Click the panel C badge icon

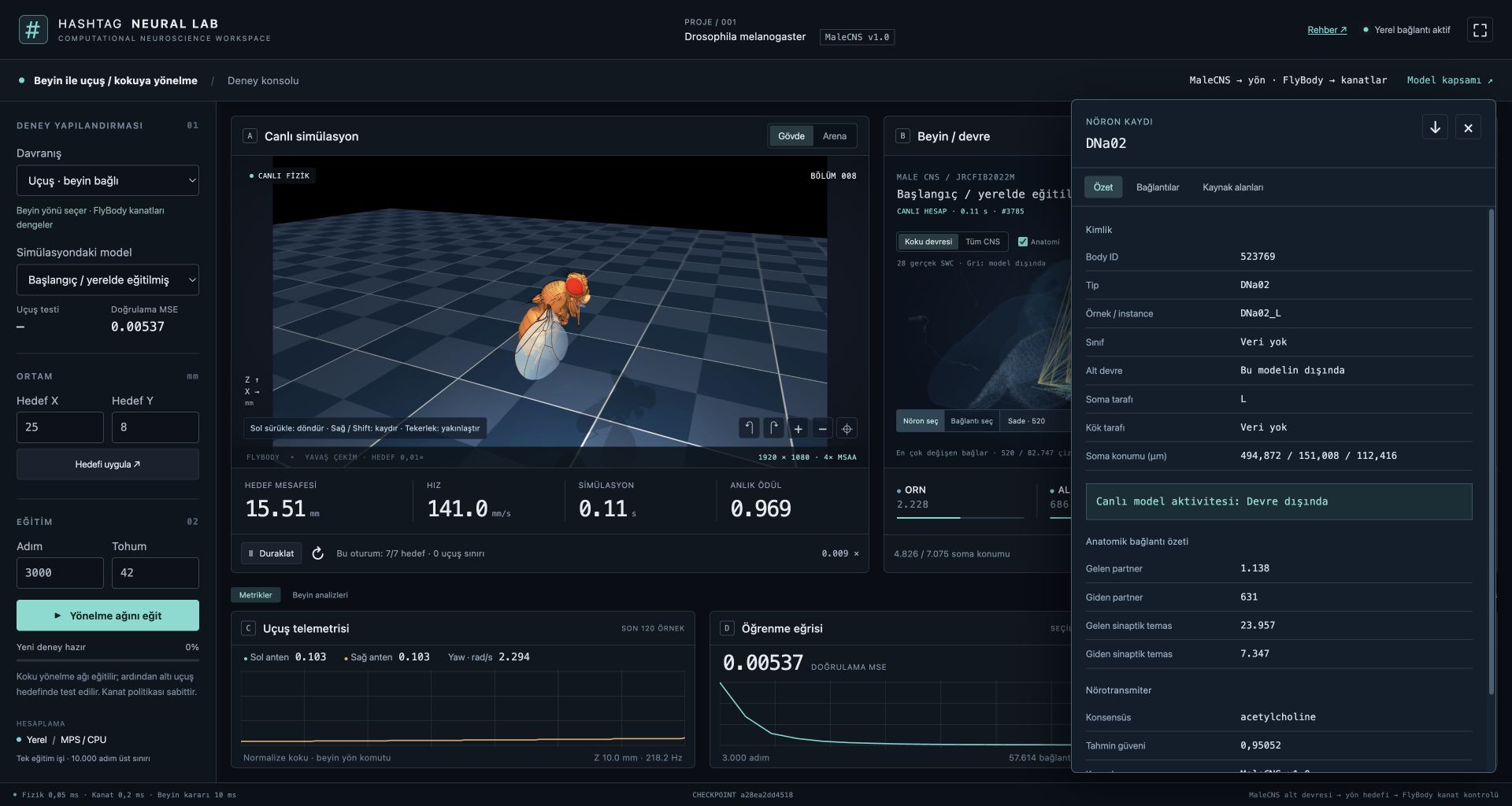(248, 628)
